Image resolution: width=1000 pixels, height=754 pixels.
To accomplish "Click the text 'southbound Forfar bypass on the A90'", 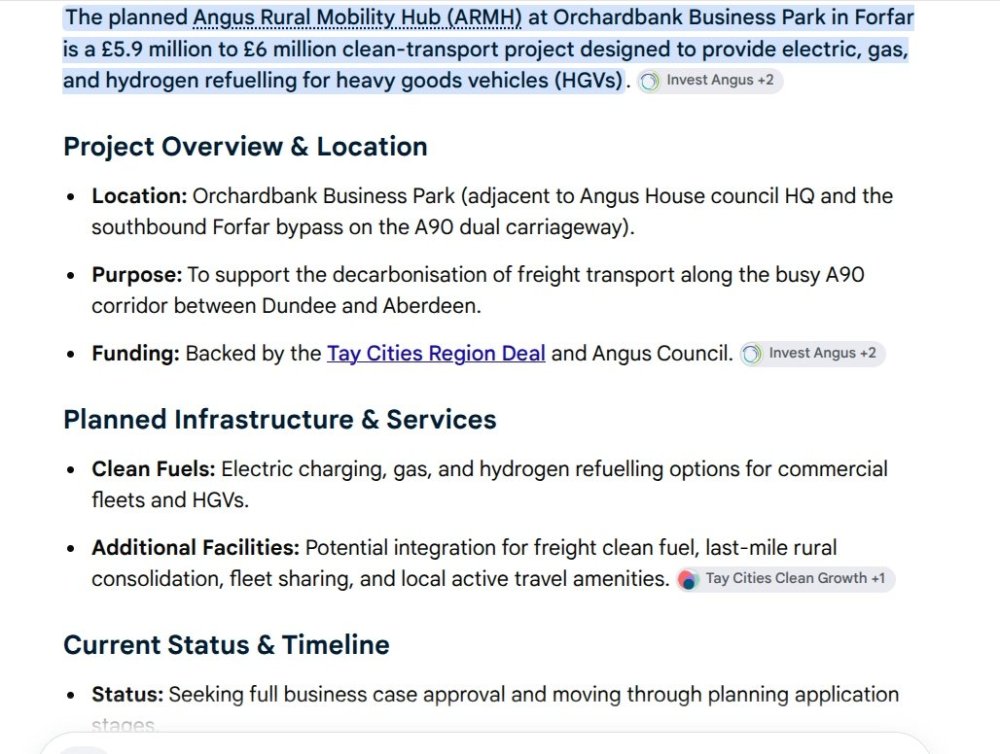I will [272, 228].
